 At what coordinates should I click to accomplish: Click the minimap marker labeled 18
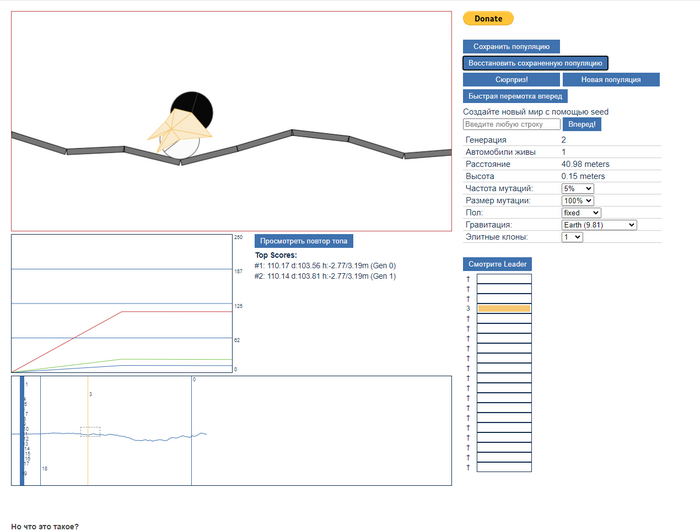pyautogui.click(x=41, y=431)
